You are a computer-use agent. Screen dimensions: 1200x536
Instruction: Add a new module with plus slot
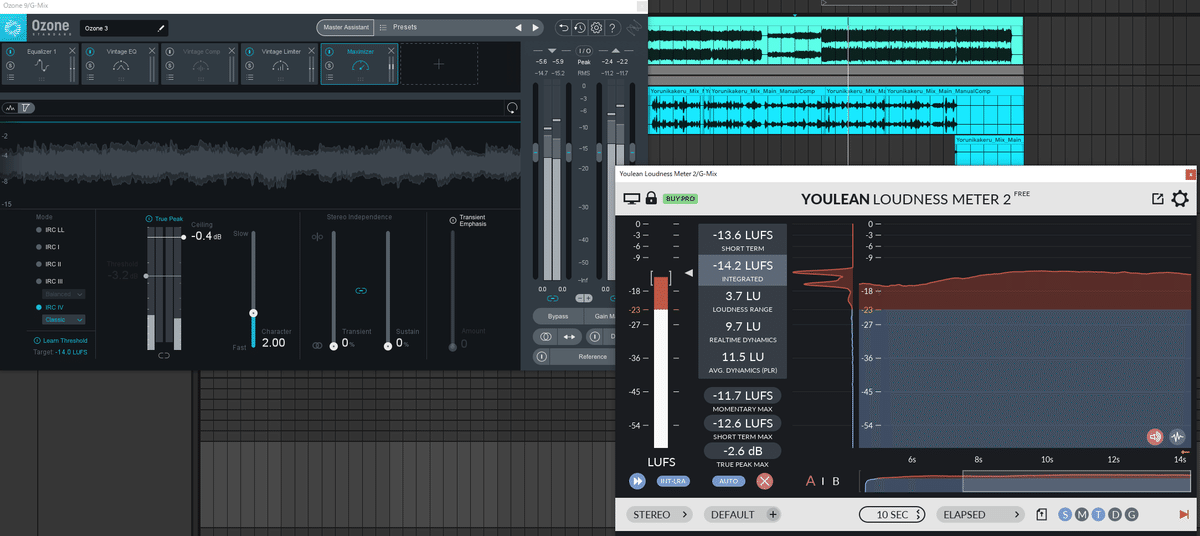coord(438,63)
